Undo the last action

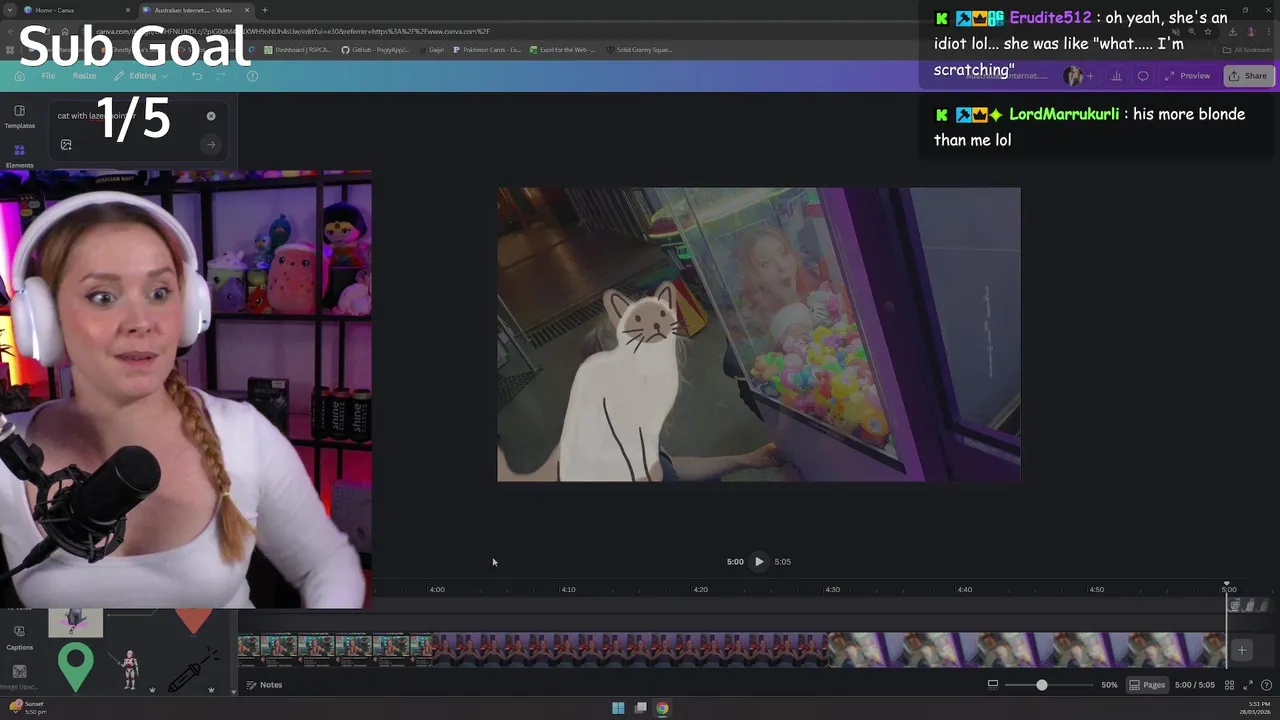tap(197, 76)
